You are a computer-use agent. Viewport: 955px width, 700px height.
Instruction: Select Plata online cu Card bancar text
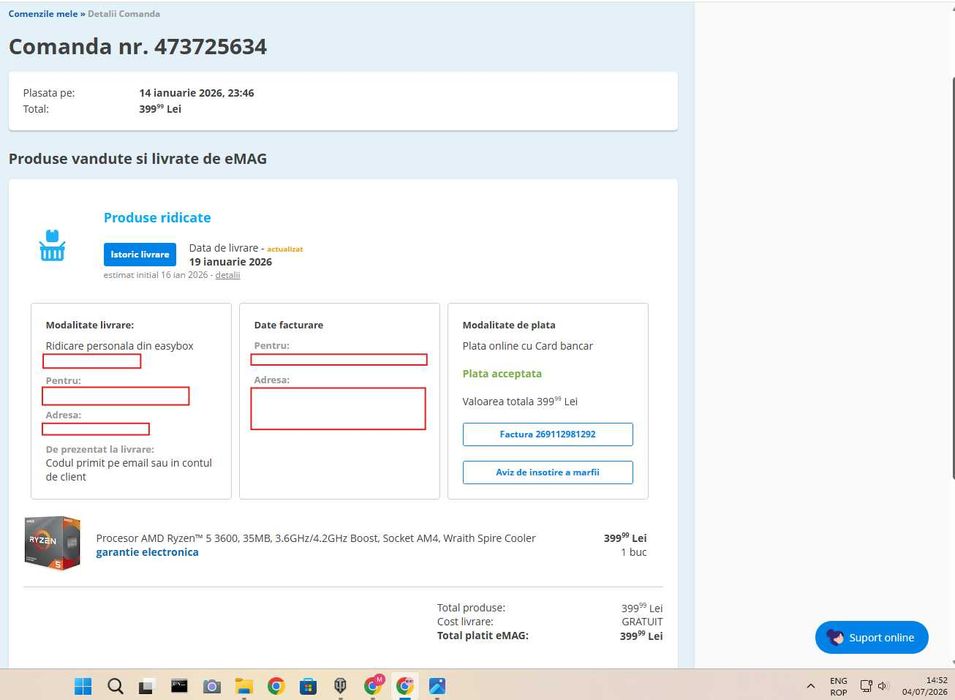point(527,346)
